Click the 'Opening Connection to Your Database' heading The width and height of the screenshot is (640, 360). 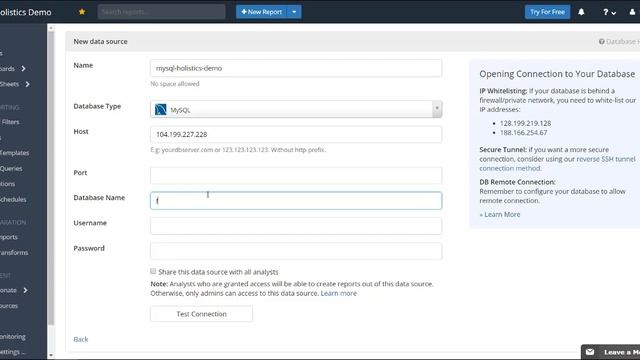point(557,74)
